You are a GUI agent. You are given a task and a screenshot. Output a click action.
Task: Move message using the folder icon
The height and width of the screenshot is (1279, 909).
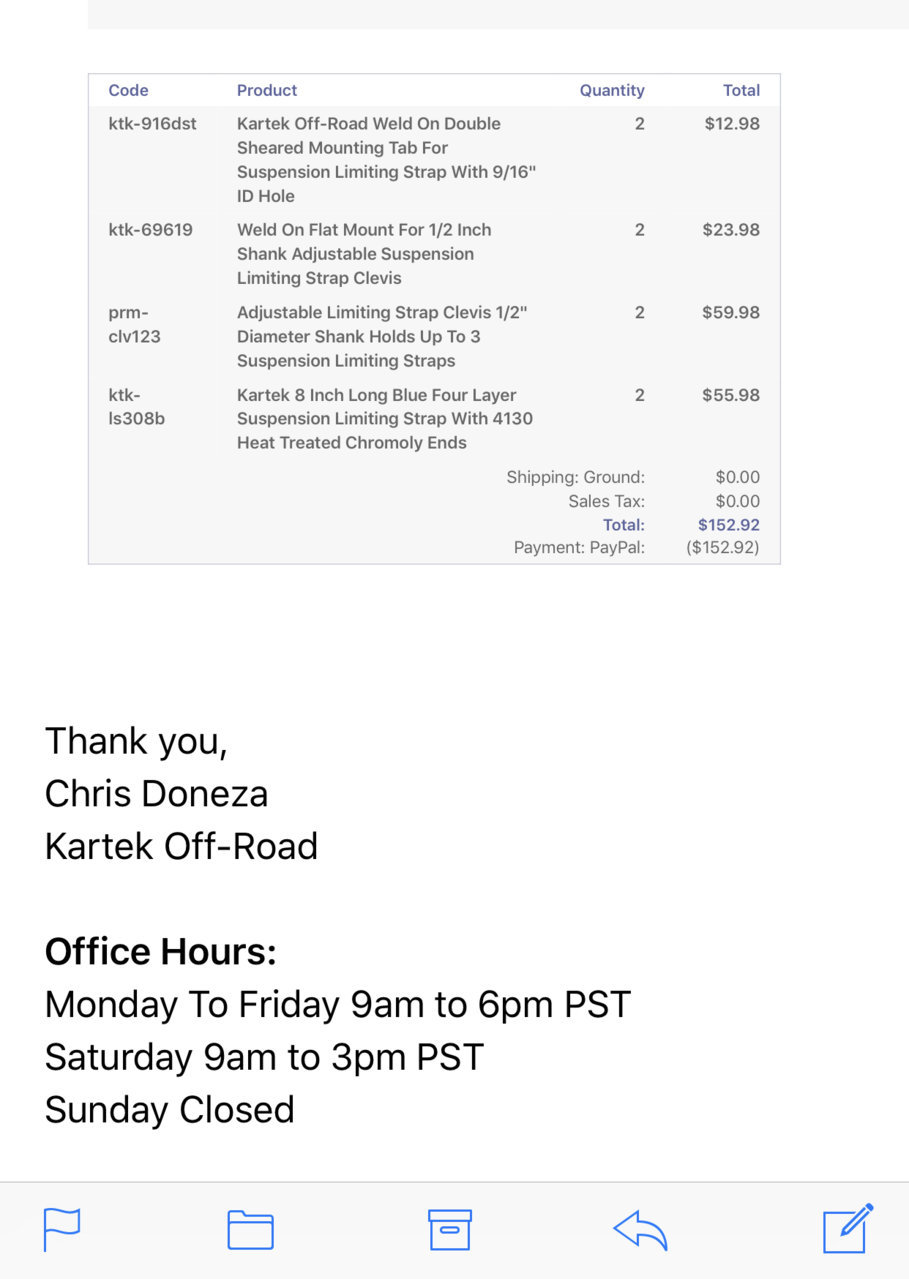250,1230
